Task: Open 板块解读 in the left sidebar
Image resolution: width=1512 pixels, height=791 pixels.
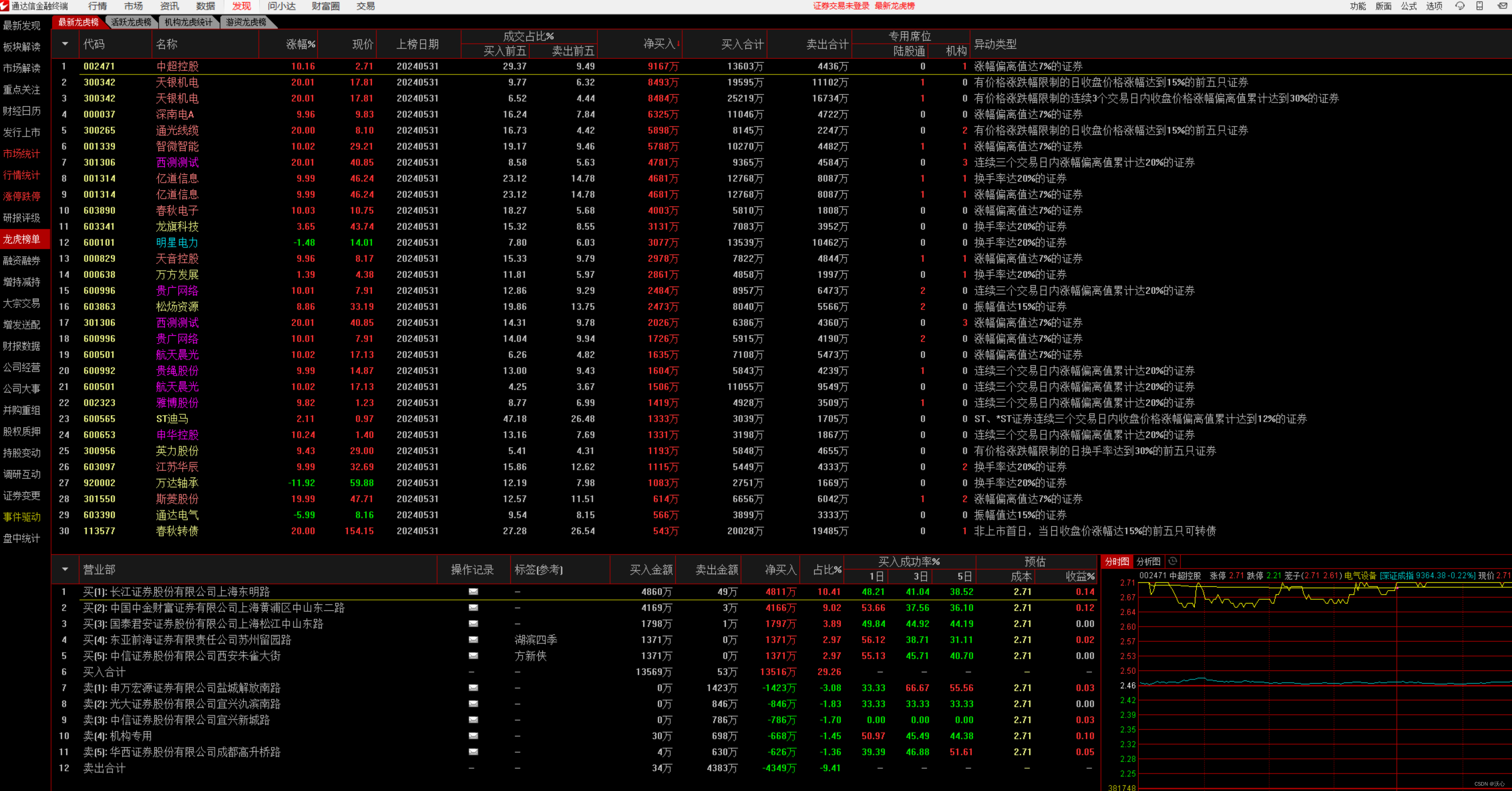Action: [22, 47]
